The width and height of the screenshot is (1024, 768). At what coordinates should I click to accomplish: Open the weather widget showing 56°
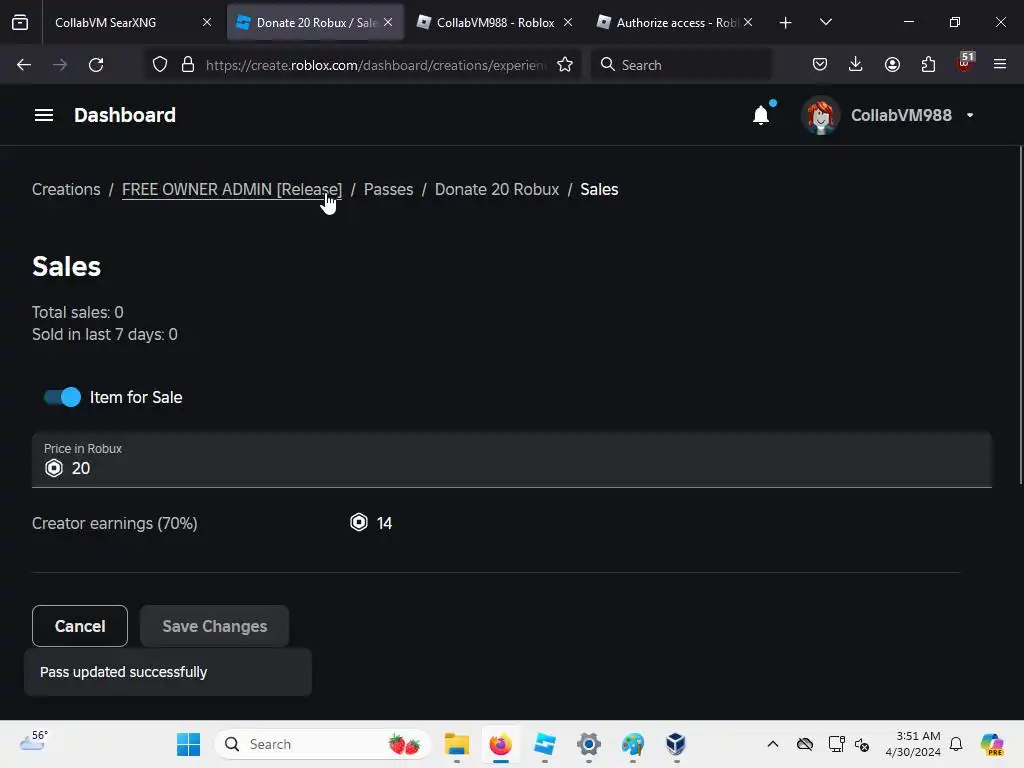point(34,742)
